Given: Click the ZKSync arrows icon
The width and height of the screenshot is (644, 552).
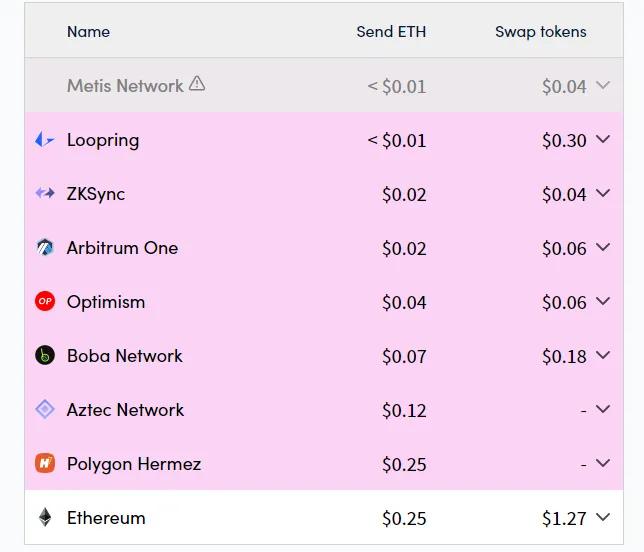Looking at the screenshot, I should point(45,194).
